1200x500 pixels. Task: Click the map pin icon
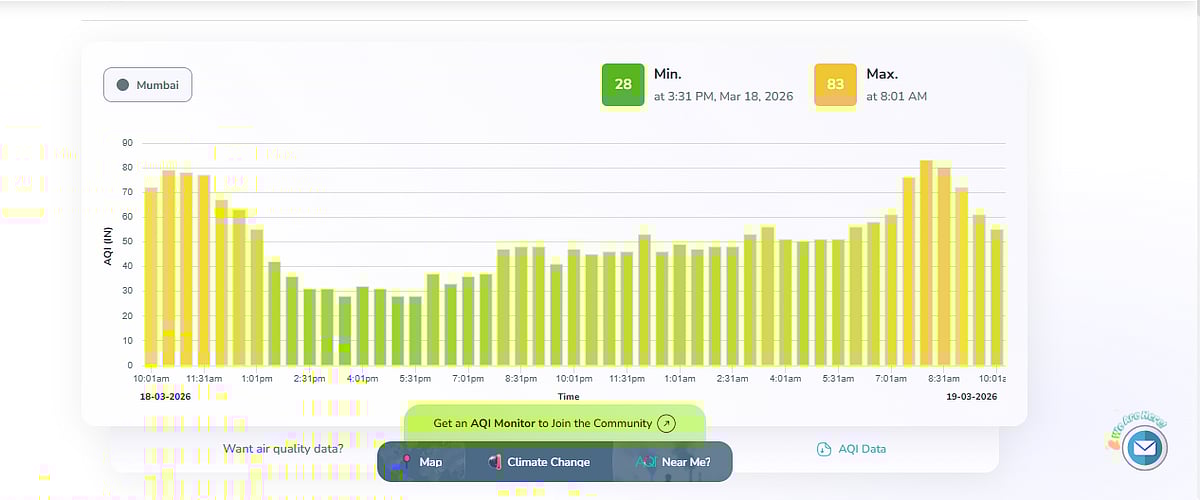[405, 462]
